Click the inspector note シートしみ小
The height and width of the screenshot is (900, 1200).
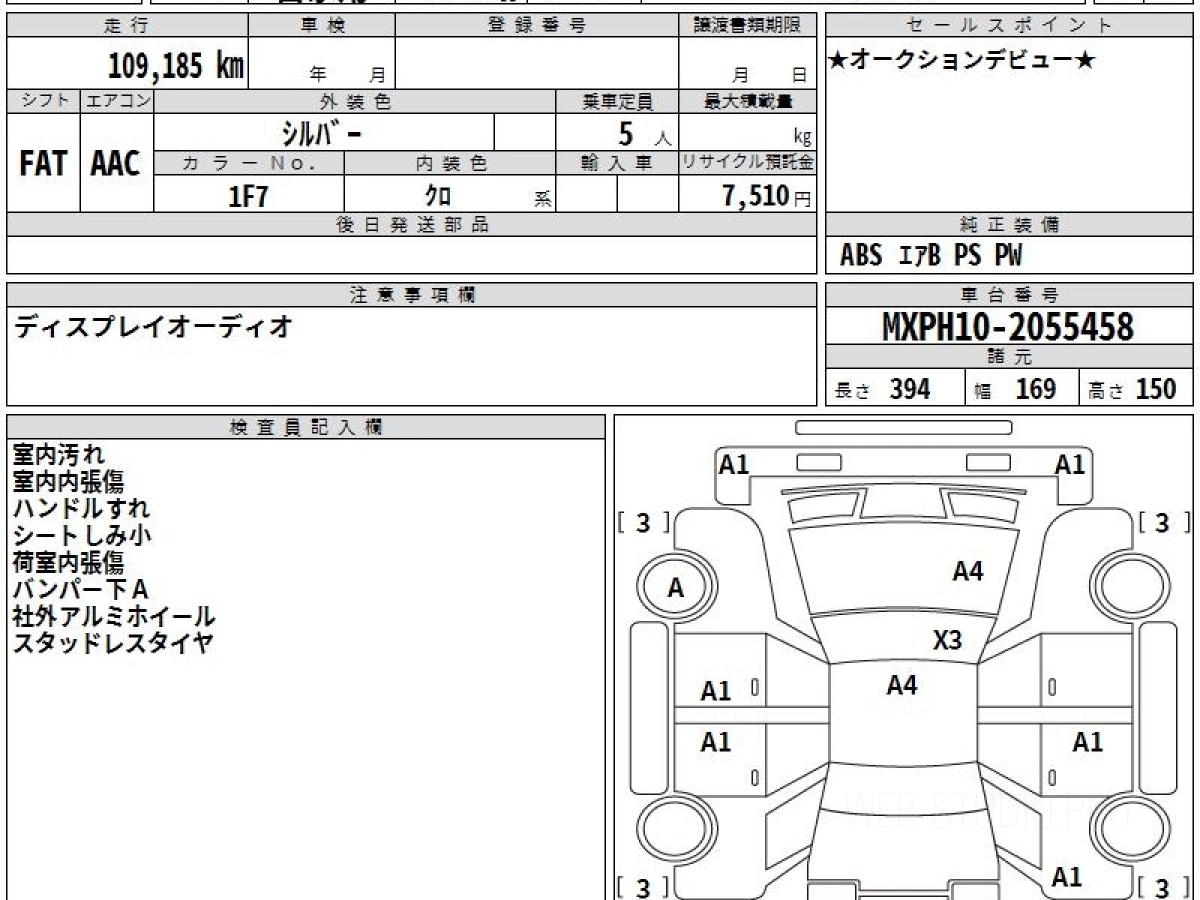tap(82, 535)
